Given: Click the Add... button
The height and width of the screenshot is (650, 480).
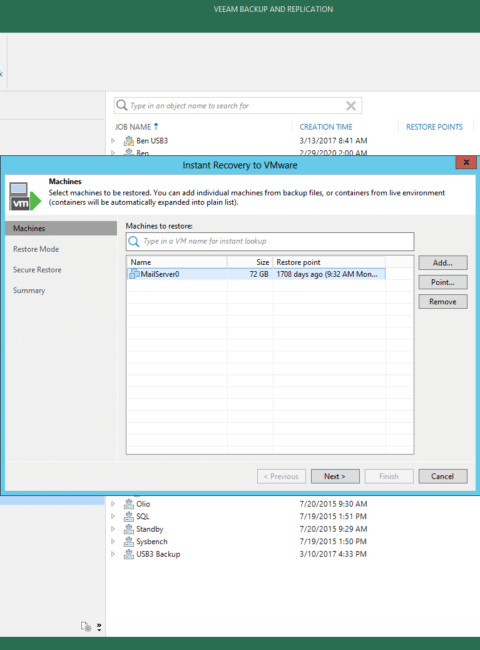Looking at the screenshot, I should tap(443, 263).
